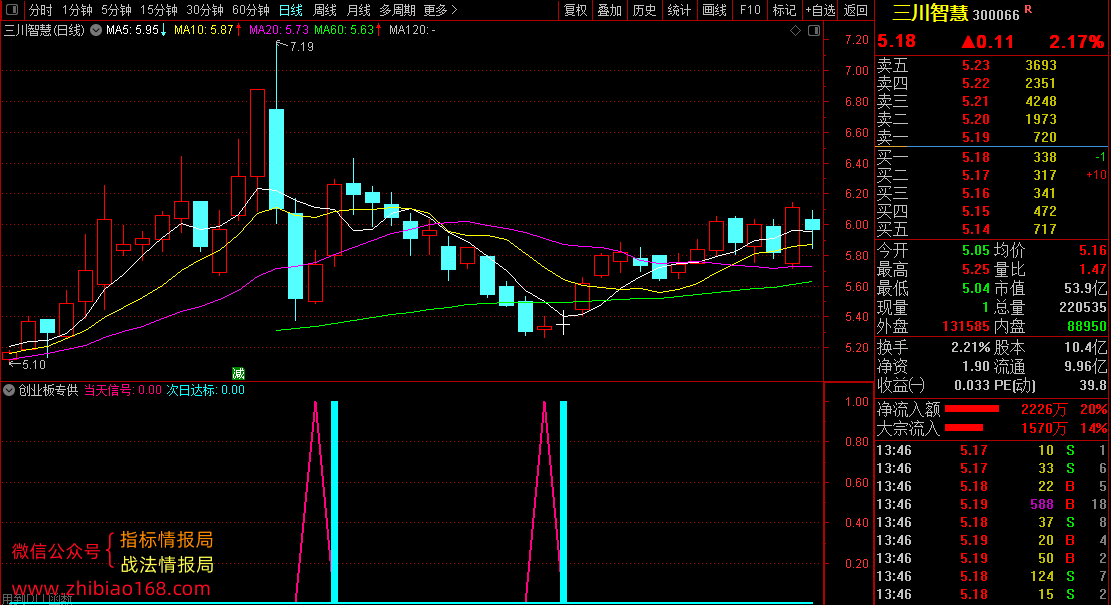1111x605 pixels.
Task: Click the 减 marker under the chart
Action: (x=239, y=373)
